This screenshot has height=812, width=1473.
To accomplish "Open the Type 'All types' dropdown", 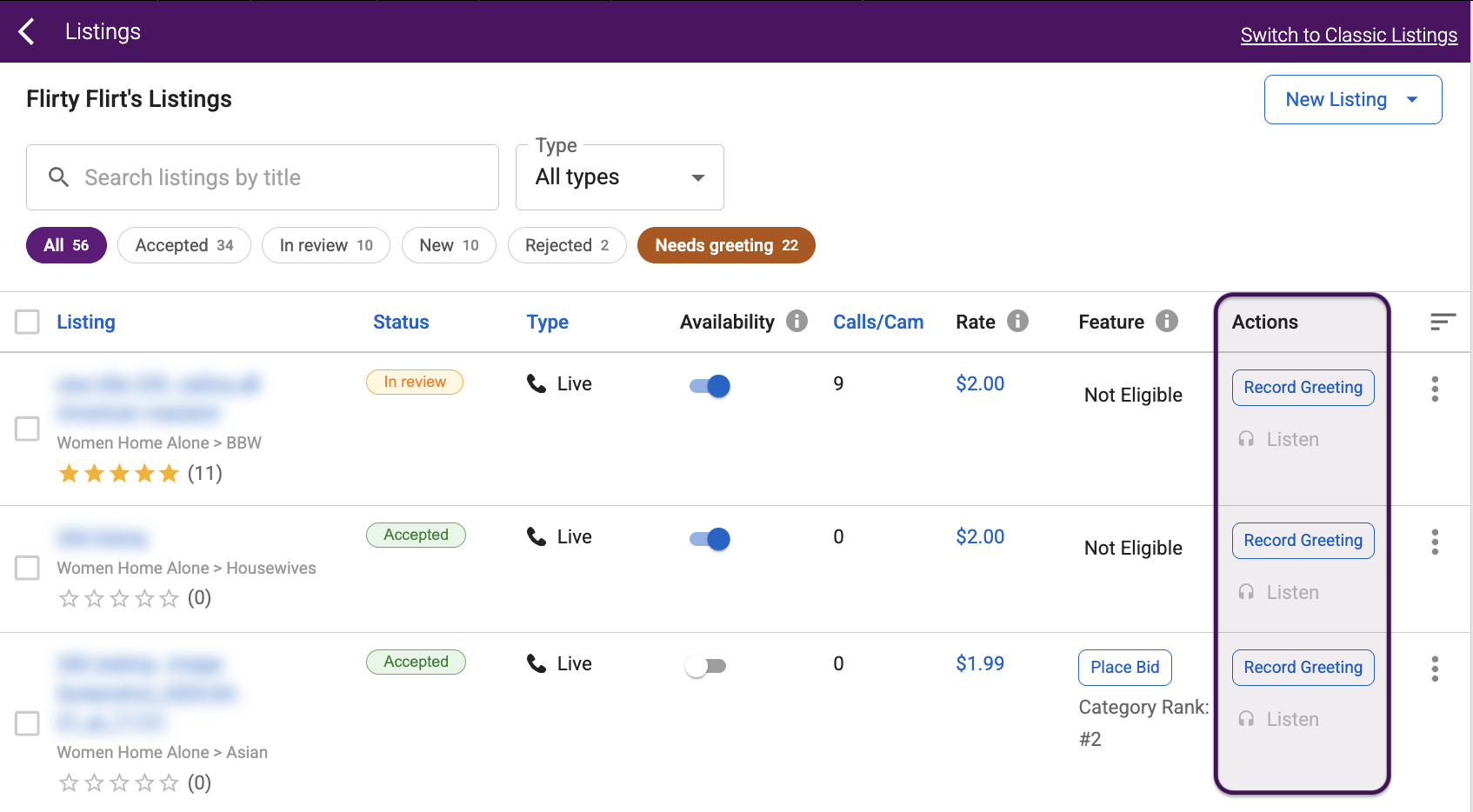I will [x=620, y=177].
